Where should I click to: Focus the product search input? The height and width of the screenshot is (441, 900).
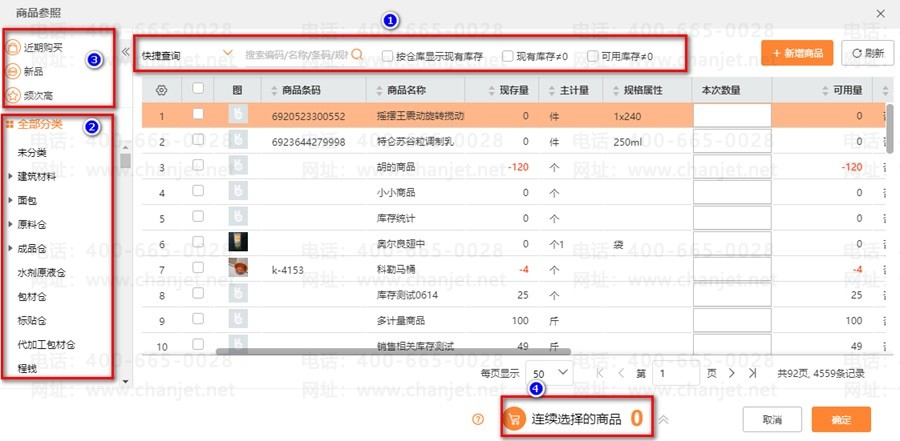(x=296, y=55)
